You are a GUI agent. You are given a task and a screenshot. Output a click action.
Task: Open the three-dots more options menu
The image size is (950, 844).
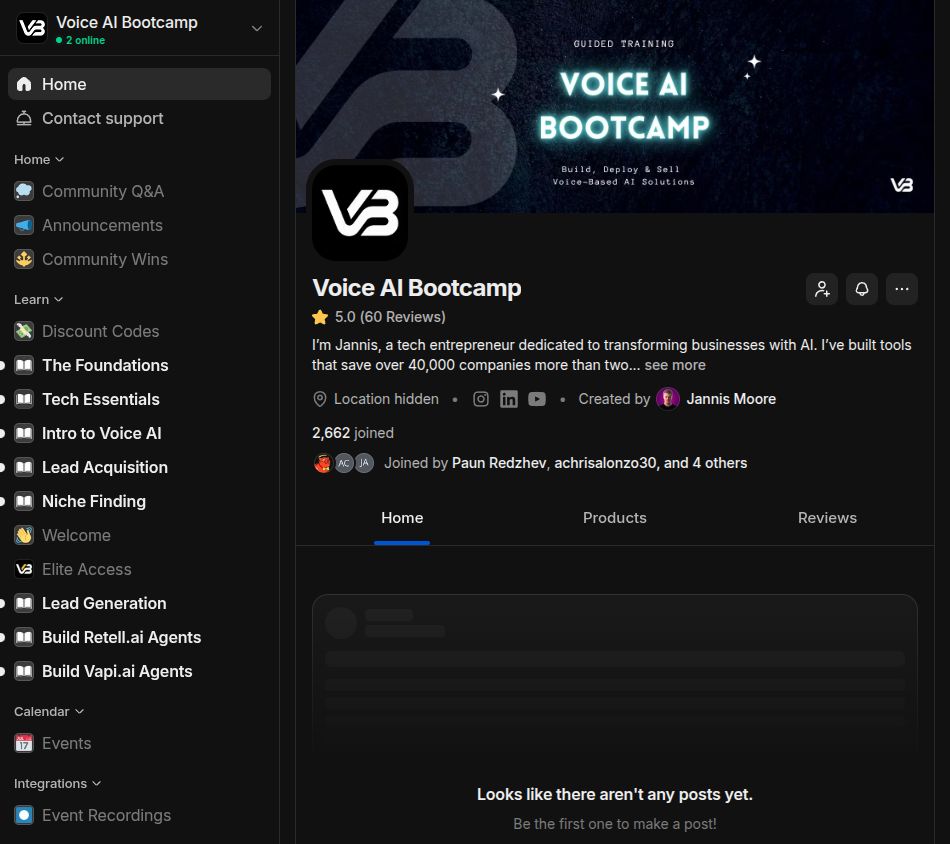coord(902,289)
